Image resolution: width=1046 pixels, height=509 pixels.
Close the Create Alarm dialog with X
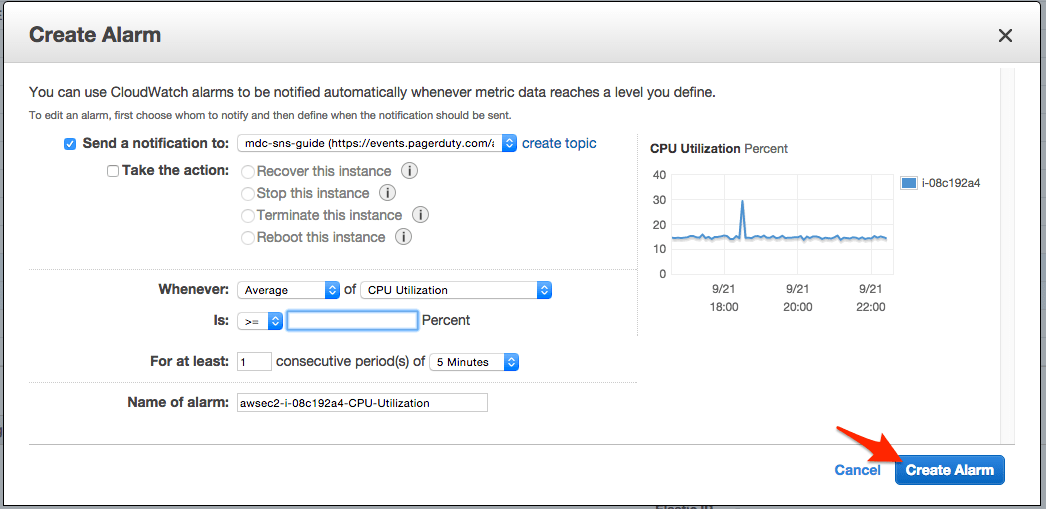click(1005, 36)
